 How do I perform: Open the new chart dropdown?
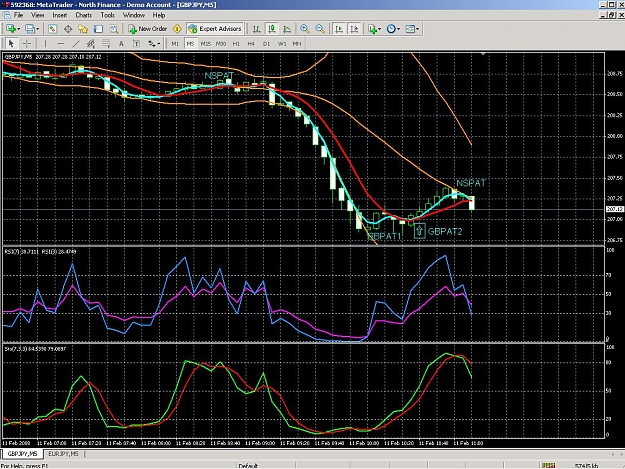pos(12,29)
